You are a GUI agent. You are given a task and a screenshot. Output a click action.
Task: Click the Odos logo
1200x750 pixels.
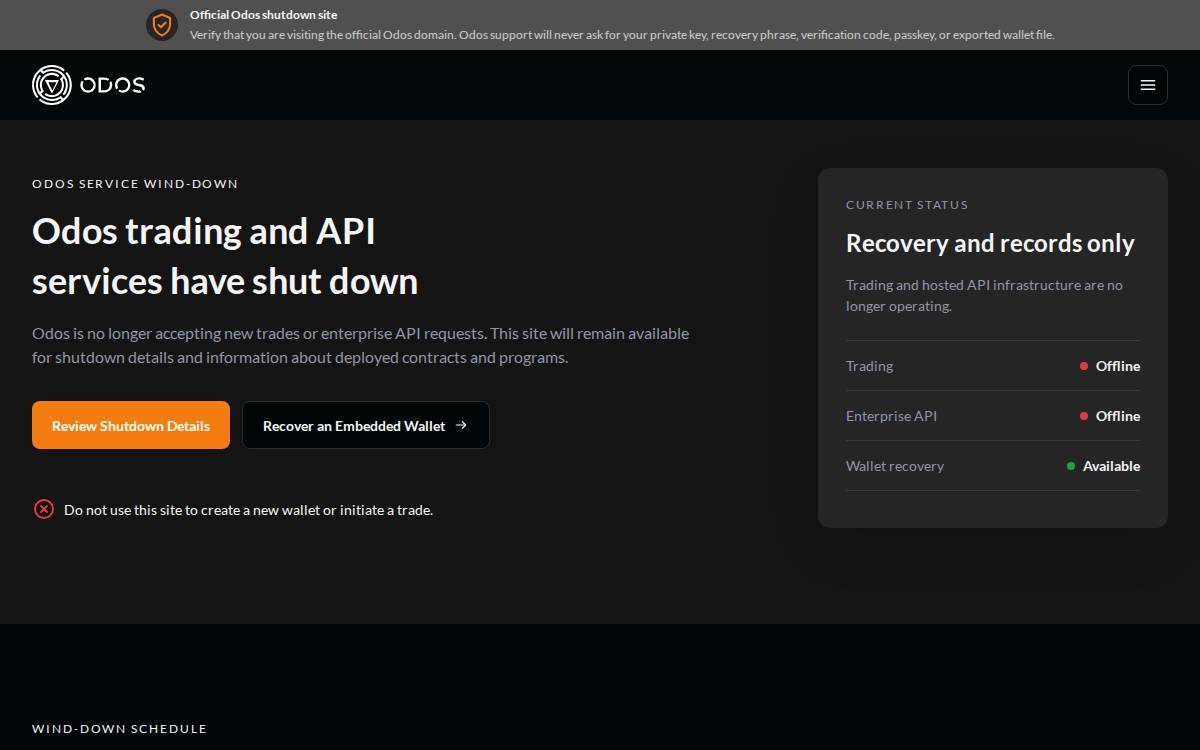88,85
